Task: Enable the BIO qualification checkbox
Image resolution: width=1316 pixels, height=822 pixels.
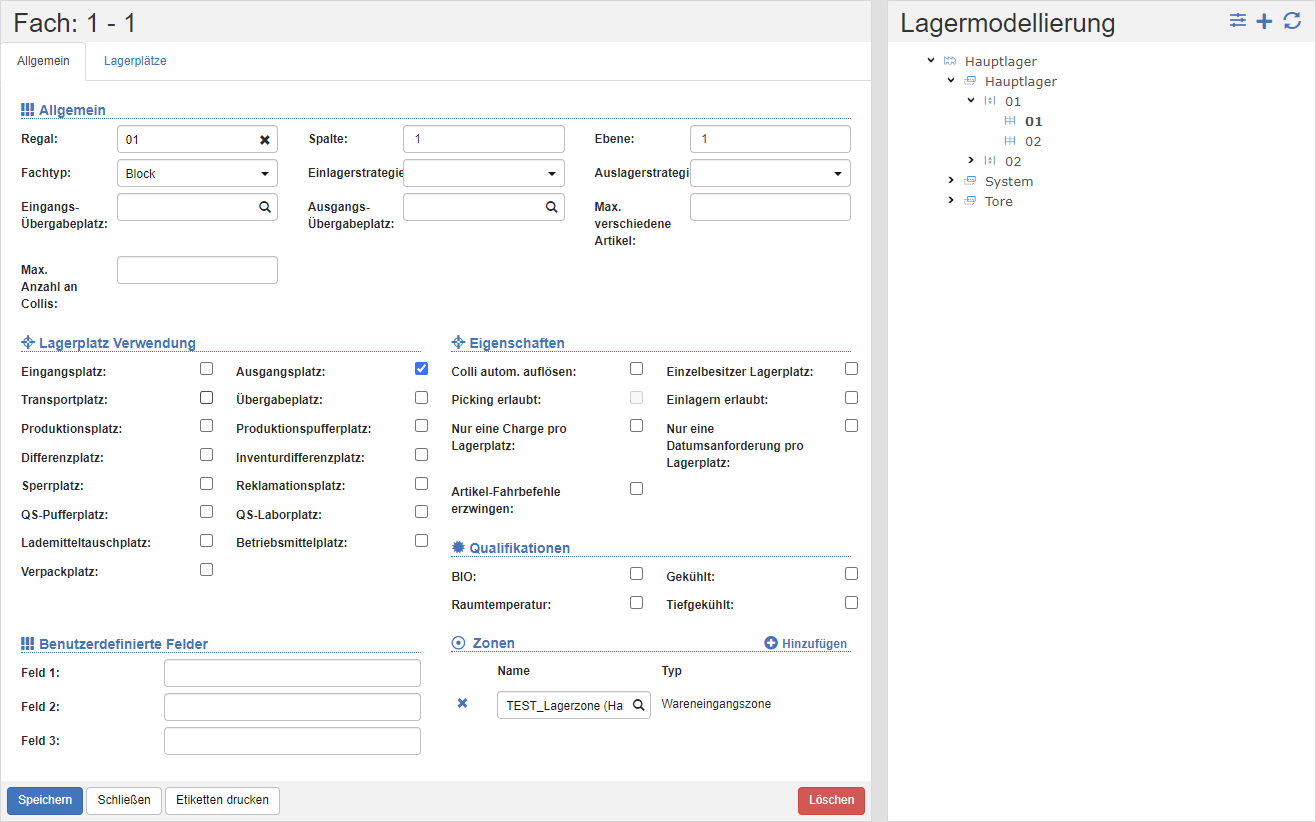Action: (x=636, y=573)
